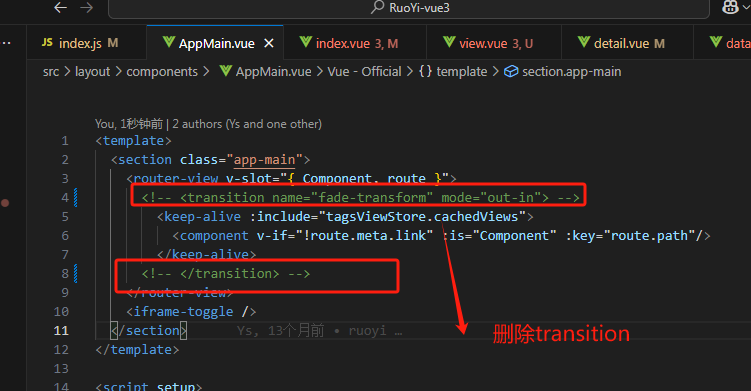Click the changed-line marker on line 4
This screenshot has height=391, width=751.
coord(76,197)
